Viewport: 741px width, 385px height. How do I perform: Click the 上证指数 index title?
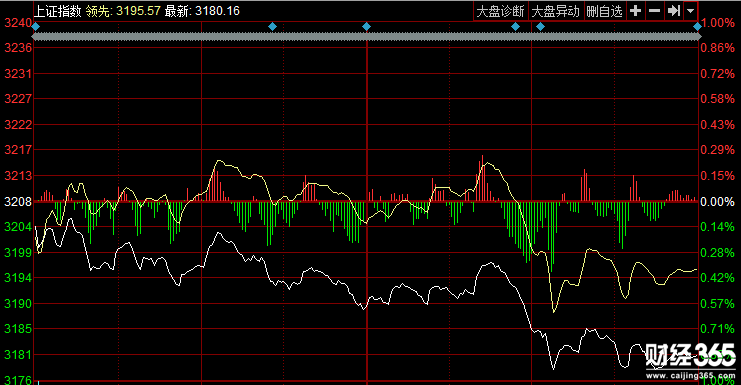tap(58, 11)
